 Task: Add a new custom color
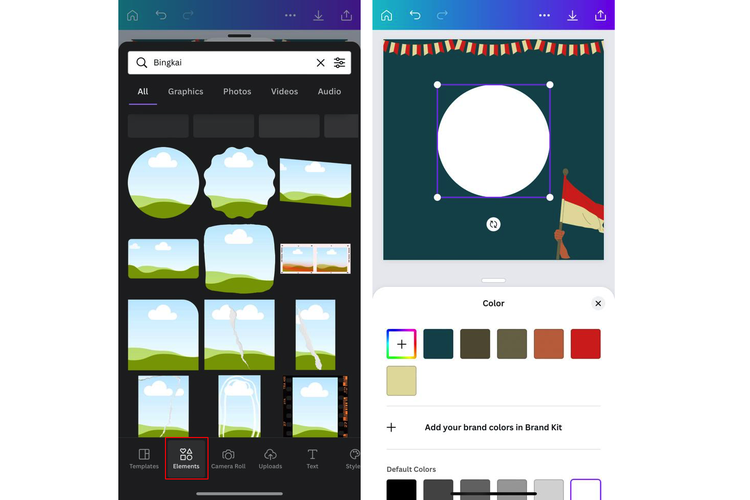coord(401,344)
